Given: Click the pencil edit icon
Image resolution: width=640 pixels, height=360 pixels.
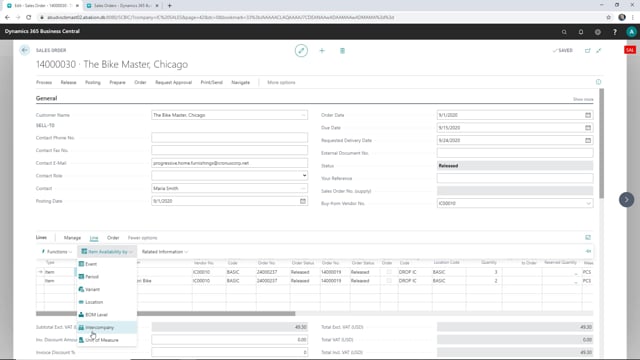Looking at the screenshot, I should point(301,51).
